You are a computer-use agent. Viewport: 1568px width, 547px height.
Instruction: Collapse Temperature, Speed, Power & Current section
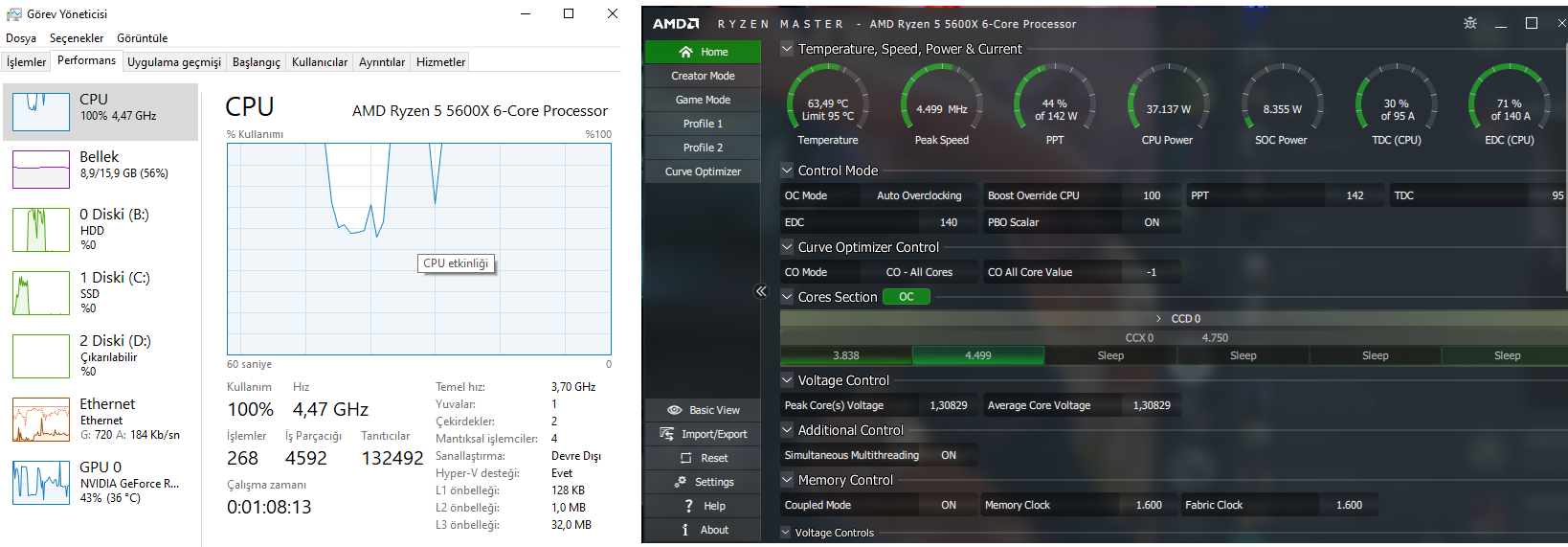(x=787, y=49)
